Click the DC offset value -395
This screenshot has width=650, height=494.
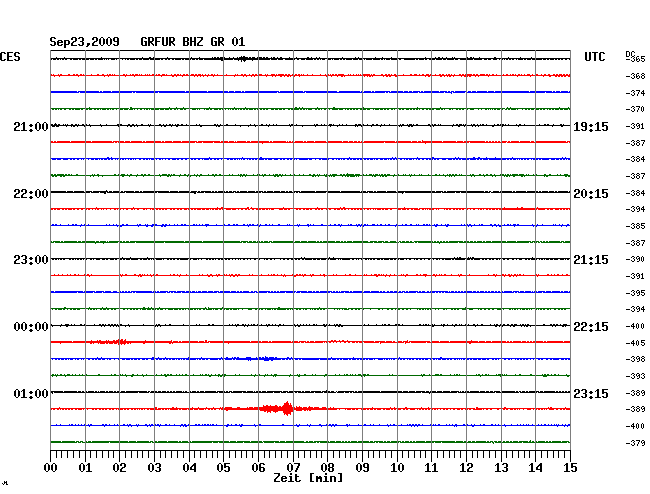coord(635,293)
